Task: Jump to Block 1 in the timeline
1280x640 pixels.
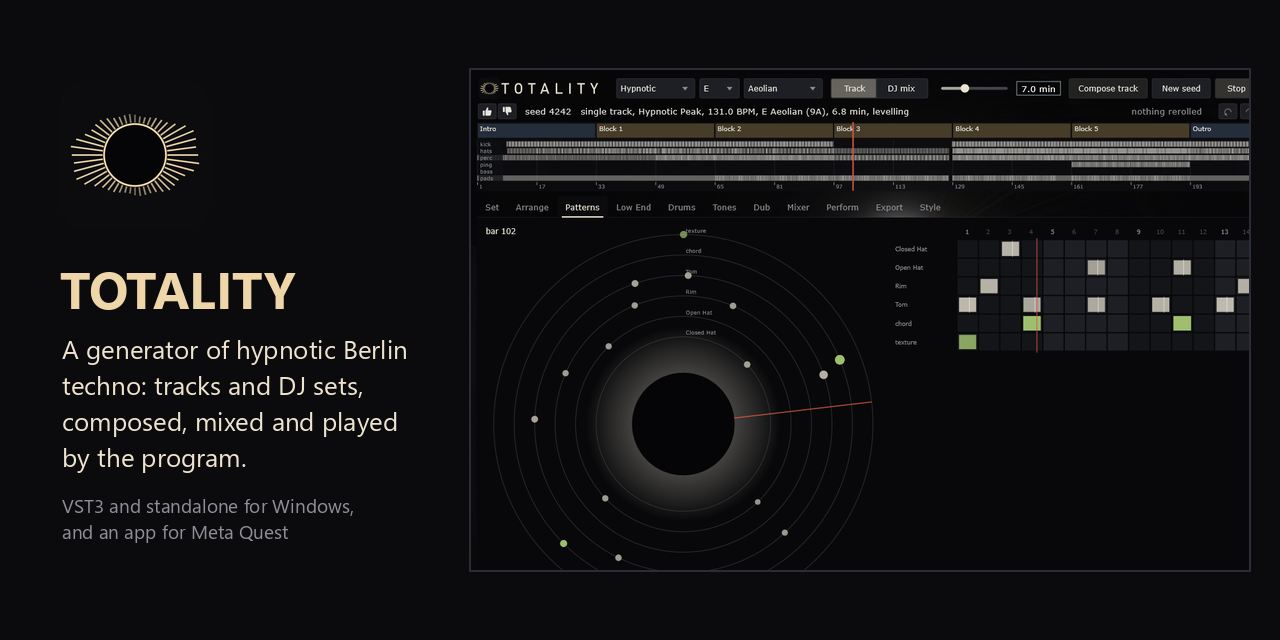Action: pyautogui.click(x=655, y=130)
